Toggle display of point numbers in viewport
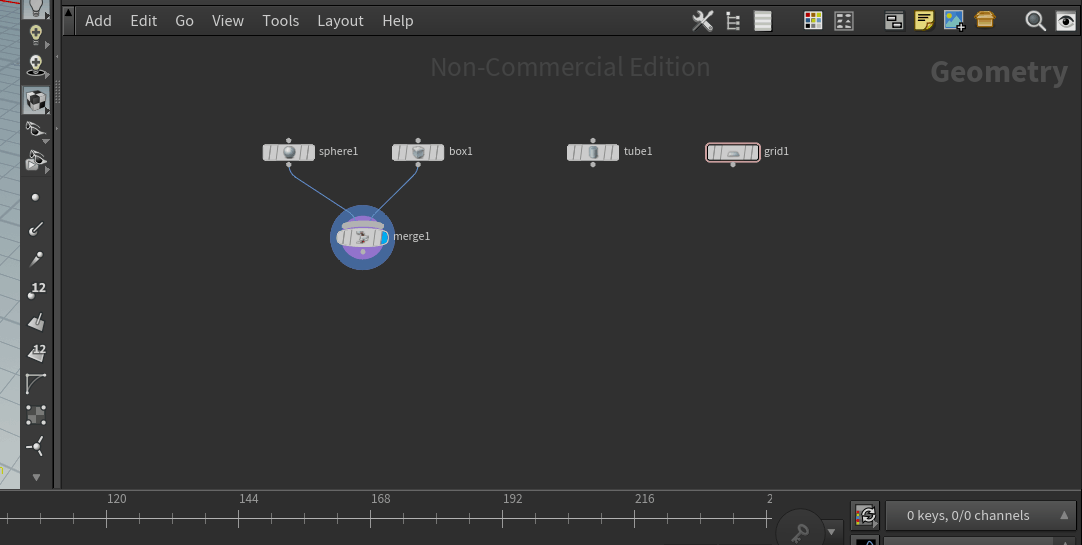The height and width of the screenshot is (545, 1082). 37,290
